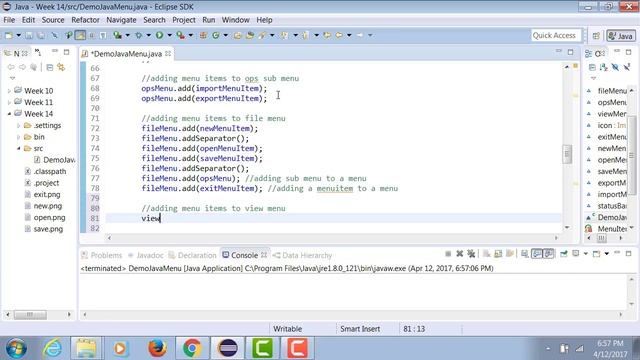Collapse the src folder in Week 14
This screenshot has height=360, width=640.
(x=19, y=149)
